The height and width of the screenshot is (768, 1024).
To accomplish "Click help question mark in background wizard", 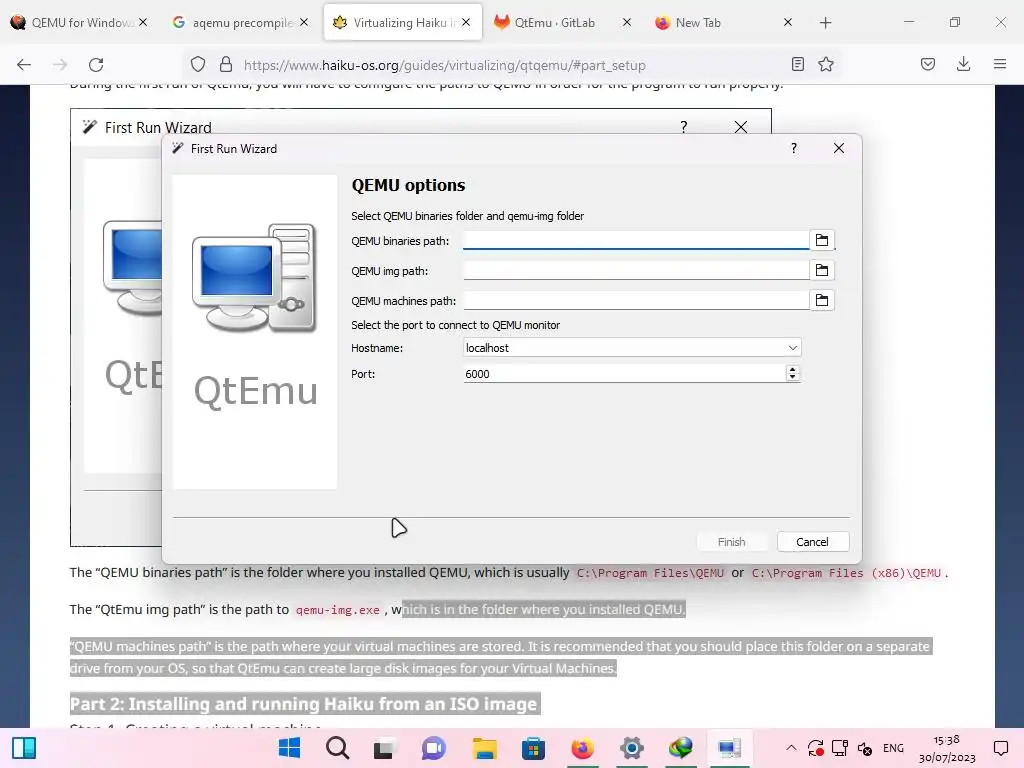I will click(x=684, y=127).
